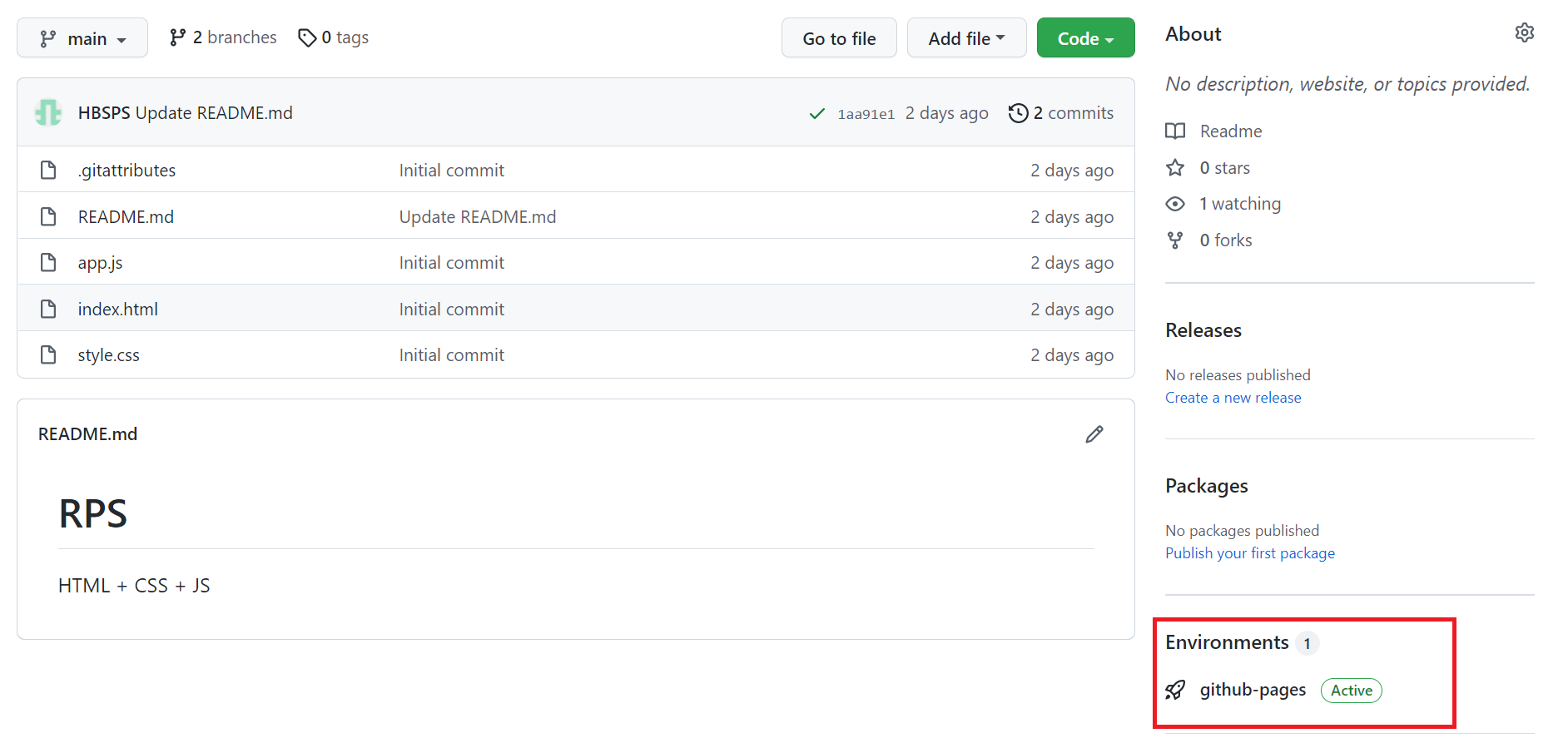Click file icon beside .gitattributes
Viewport: 1568px width, 743px height.
(x=48, y=170)
